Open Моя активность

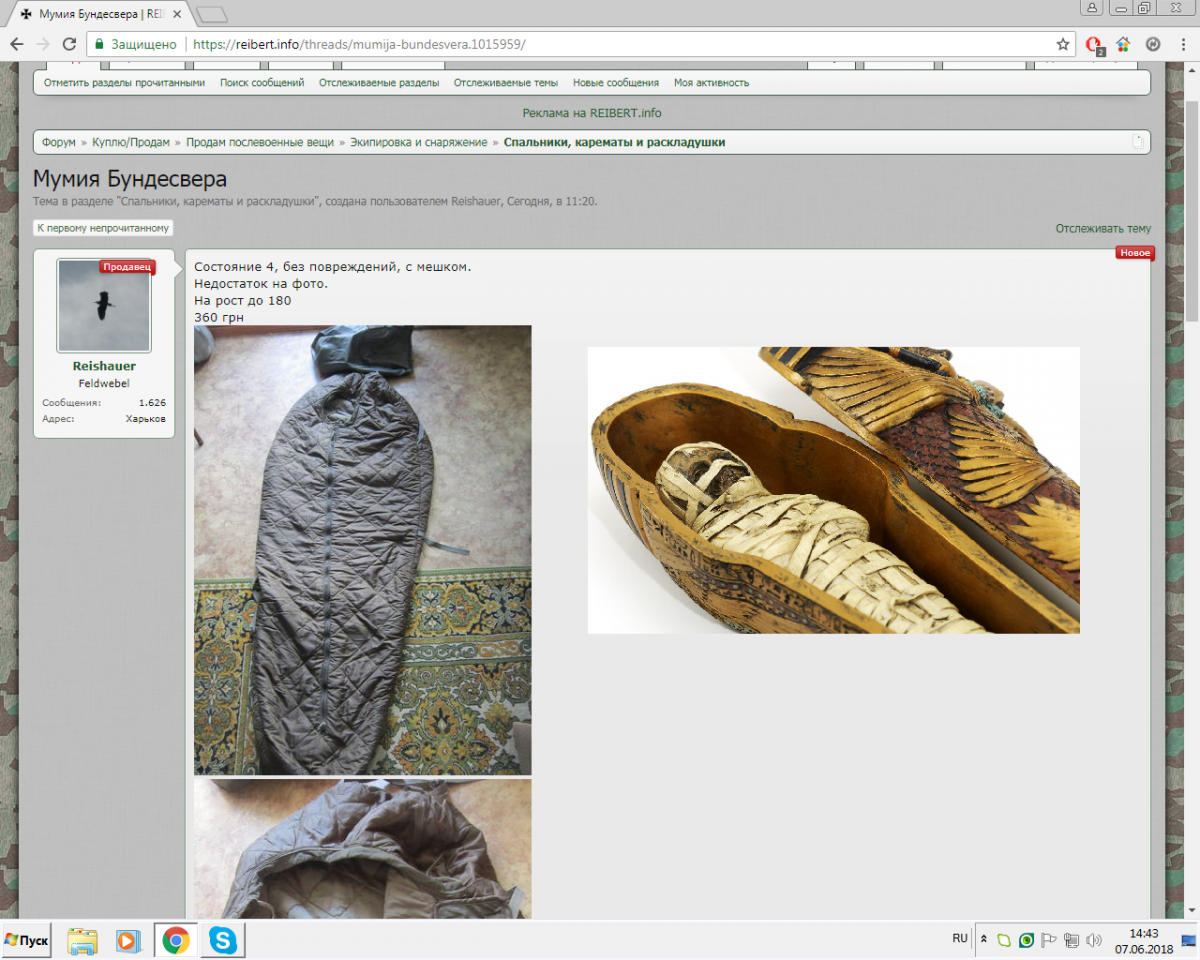tap(712, 83)
